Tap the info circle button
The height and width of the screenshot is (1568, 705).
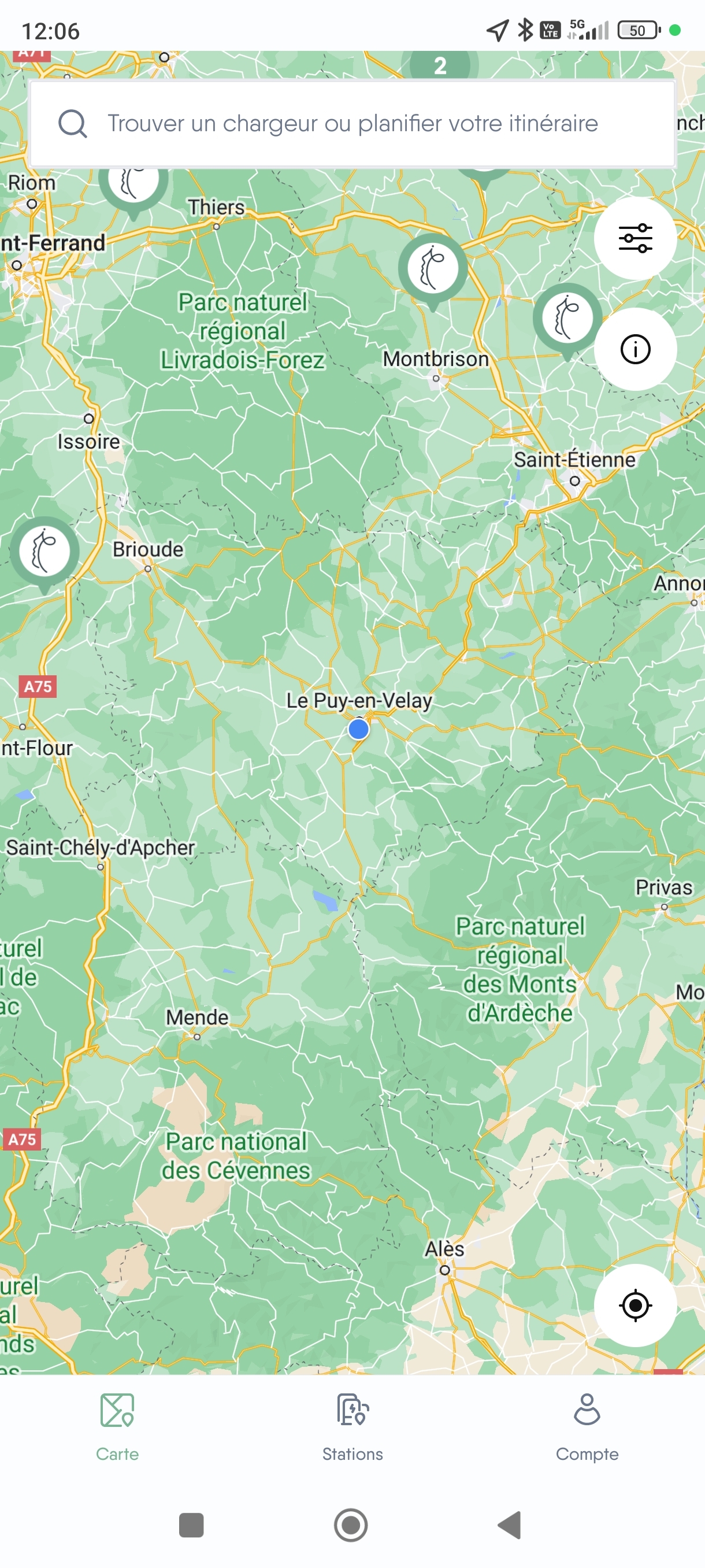[635, 349]
